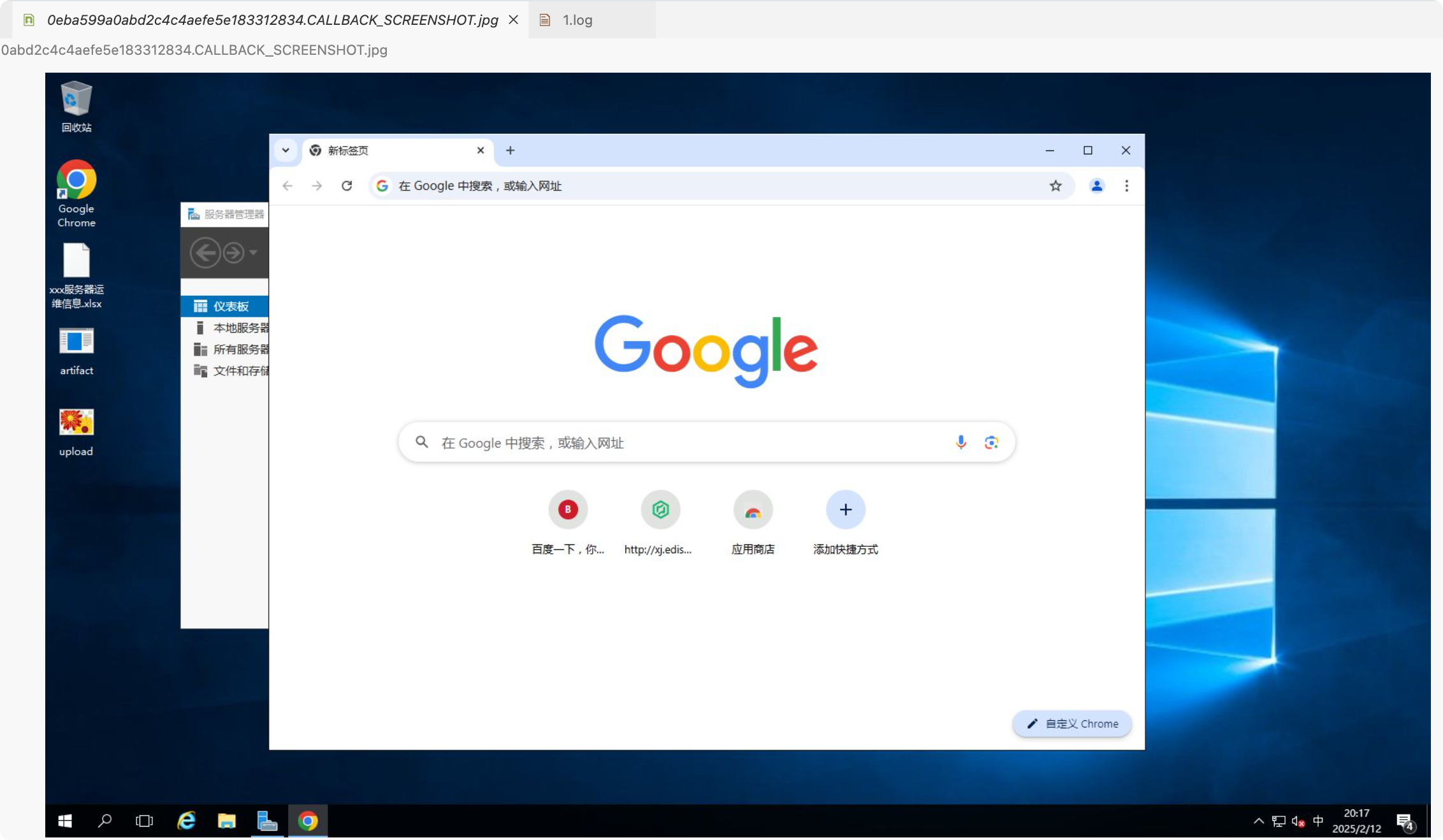Select 本地服务器 in 服务器管理器 sidebar
The image size is (1443, 840).
(224, 328)
